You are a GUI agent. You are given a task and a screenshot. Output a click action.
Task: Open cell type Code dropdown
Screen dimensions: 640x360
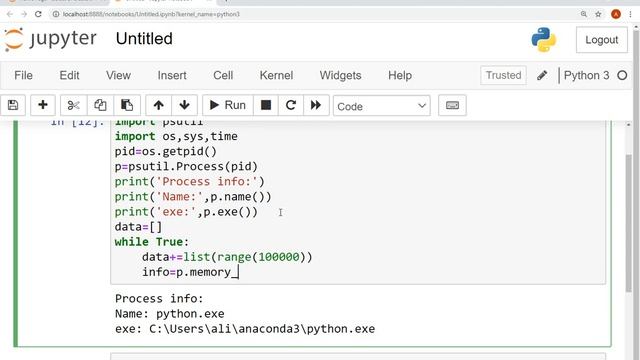click(x=382, y=106)
